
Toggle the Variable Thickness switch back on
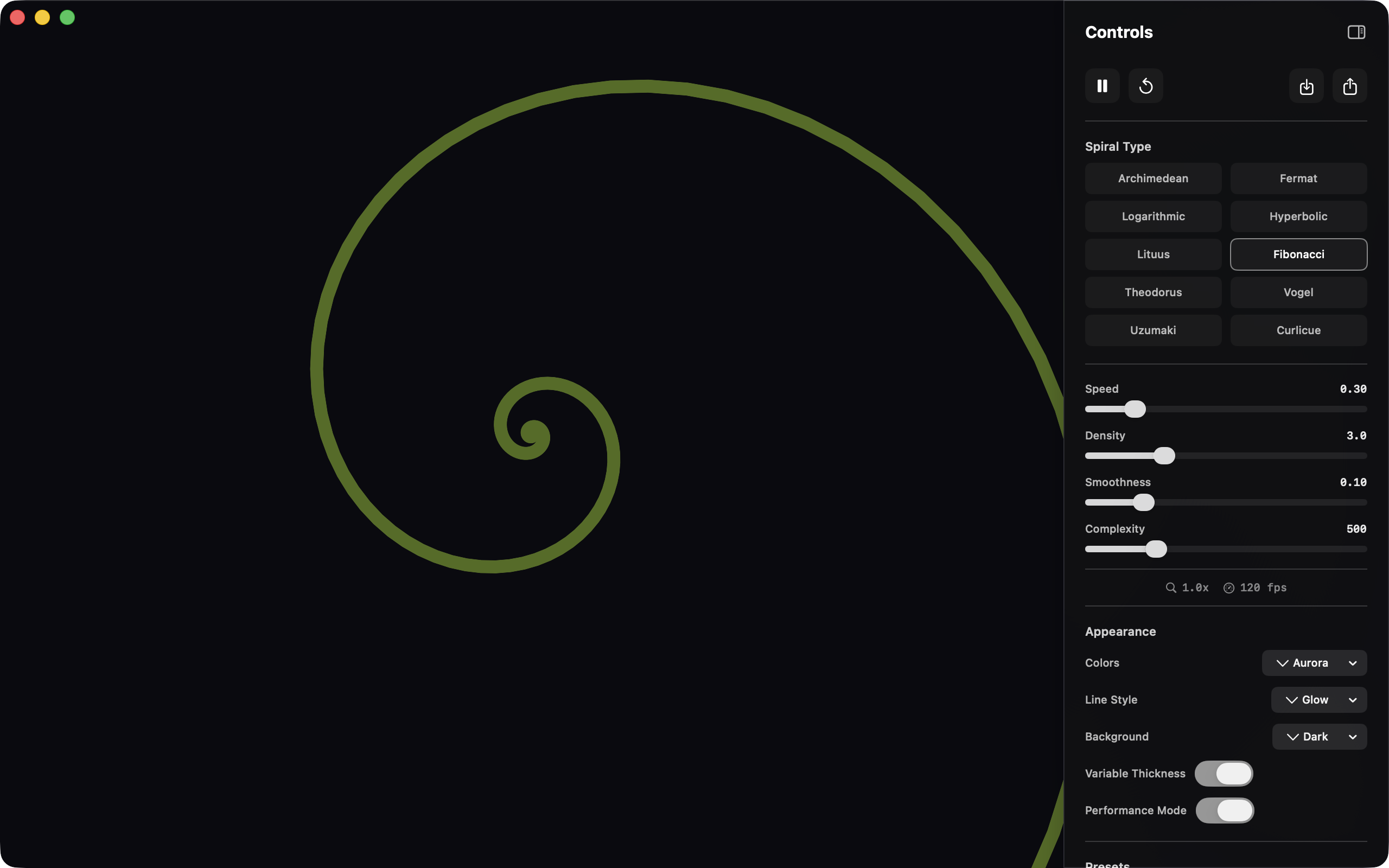click(x=1225, y=773)
